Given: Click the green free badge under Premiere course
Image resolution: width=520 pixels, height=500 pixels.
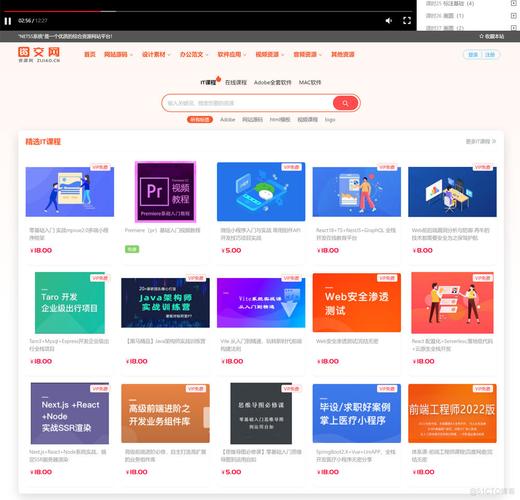Looking at the screenshot, I should (x=132, y=249).
